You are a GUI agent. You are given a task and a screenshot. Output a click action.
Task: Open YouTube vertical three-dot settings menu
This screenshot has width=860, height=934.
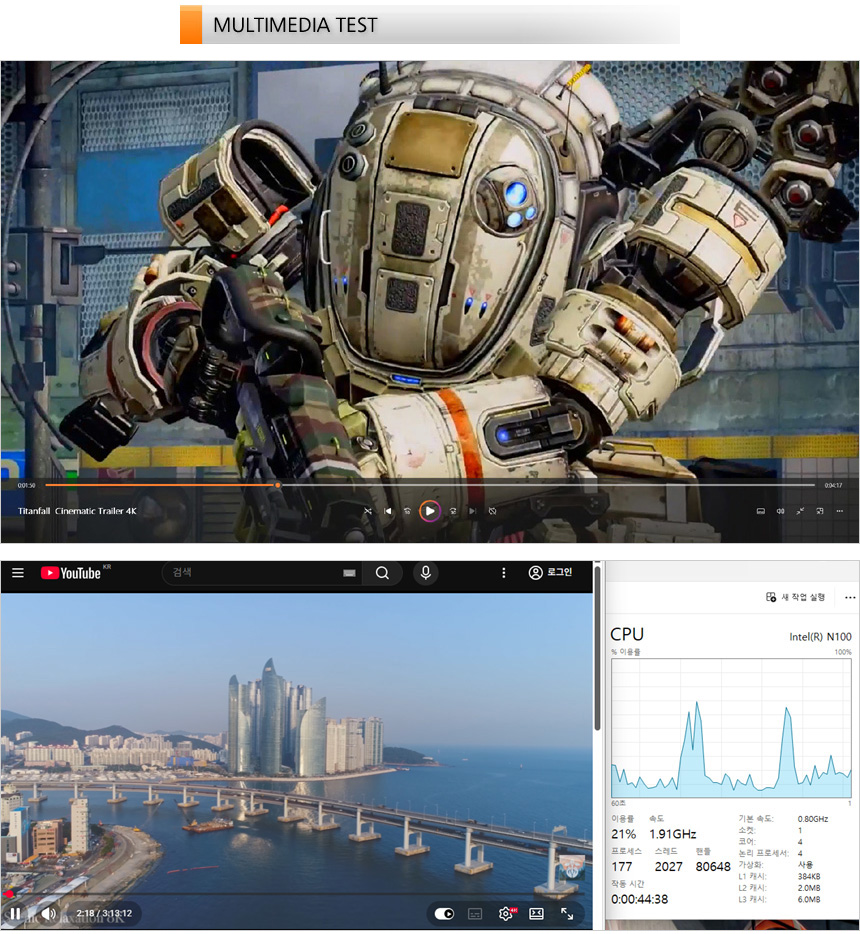click(504, 573)
